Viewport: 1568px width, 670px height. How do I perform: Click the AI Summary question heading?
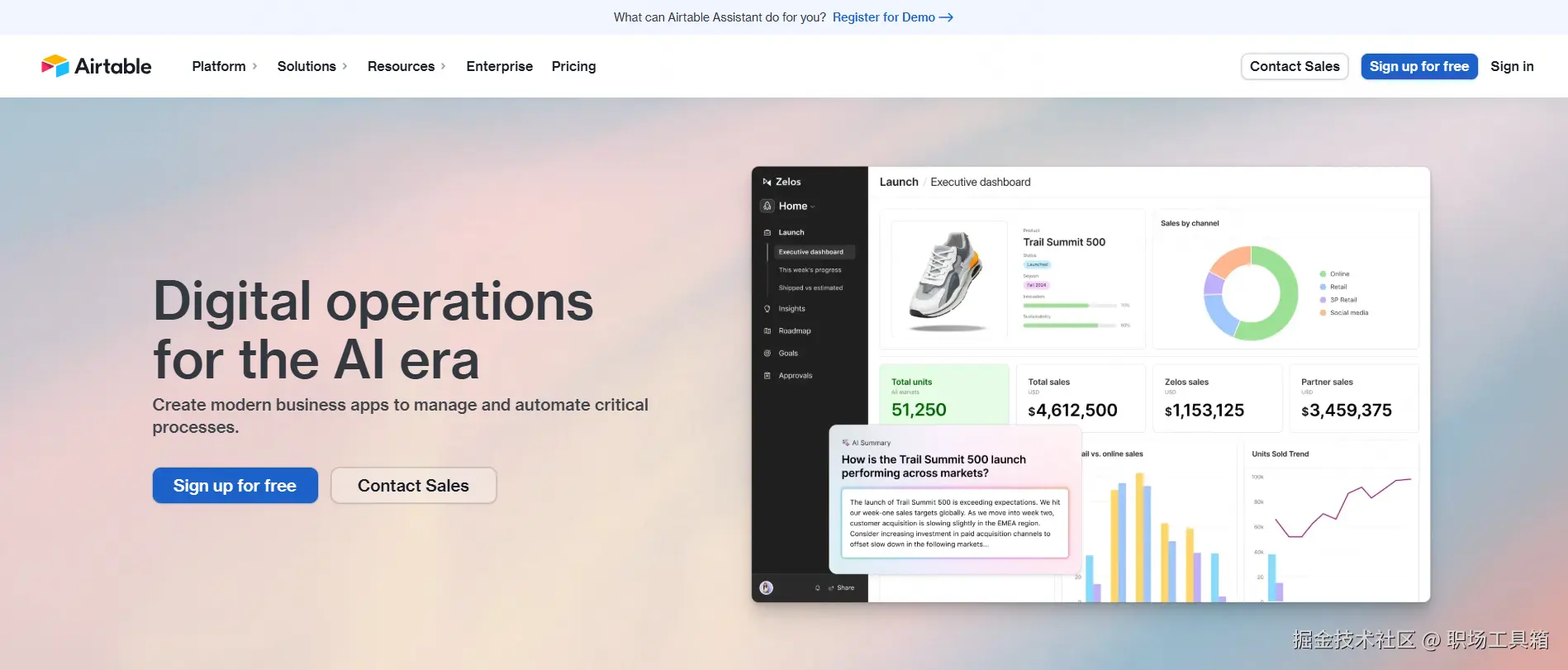point(934,466)
